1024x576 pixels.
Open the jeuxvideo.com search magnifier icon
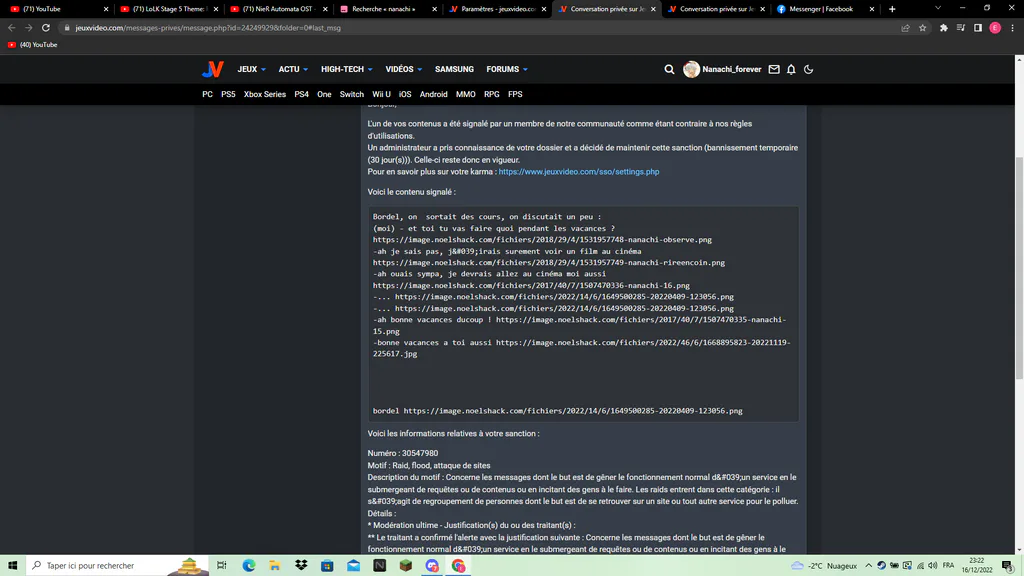coord(669,69)
